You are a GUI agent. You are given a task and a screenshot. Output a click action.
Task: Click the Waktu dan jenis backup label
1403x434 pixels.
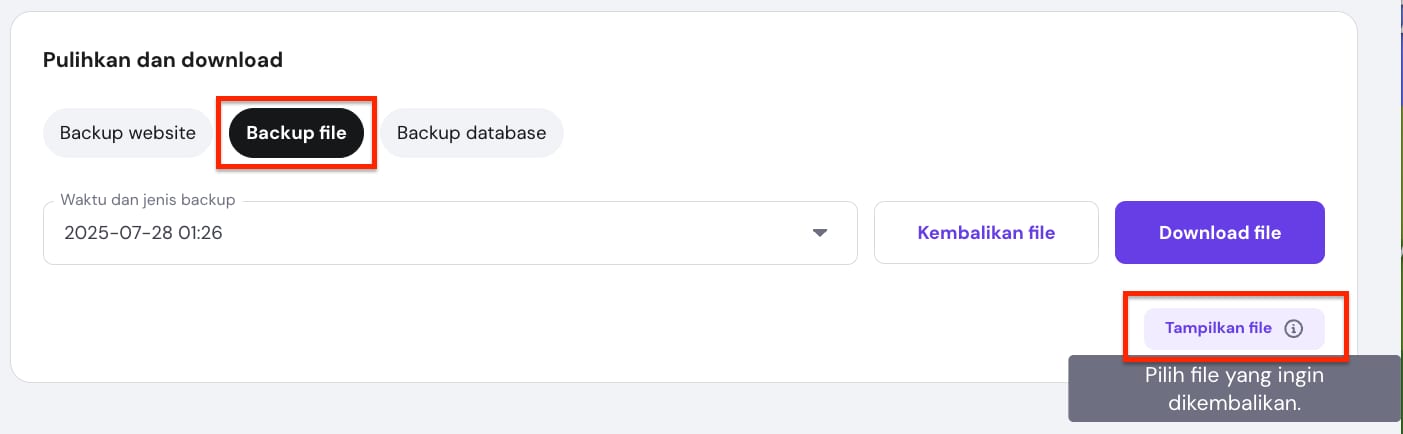click(148, 200)
